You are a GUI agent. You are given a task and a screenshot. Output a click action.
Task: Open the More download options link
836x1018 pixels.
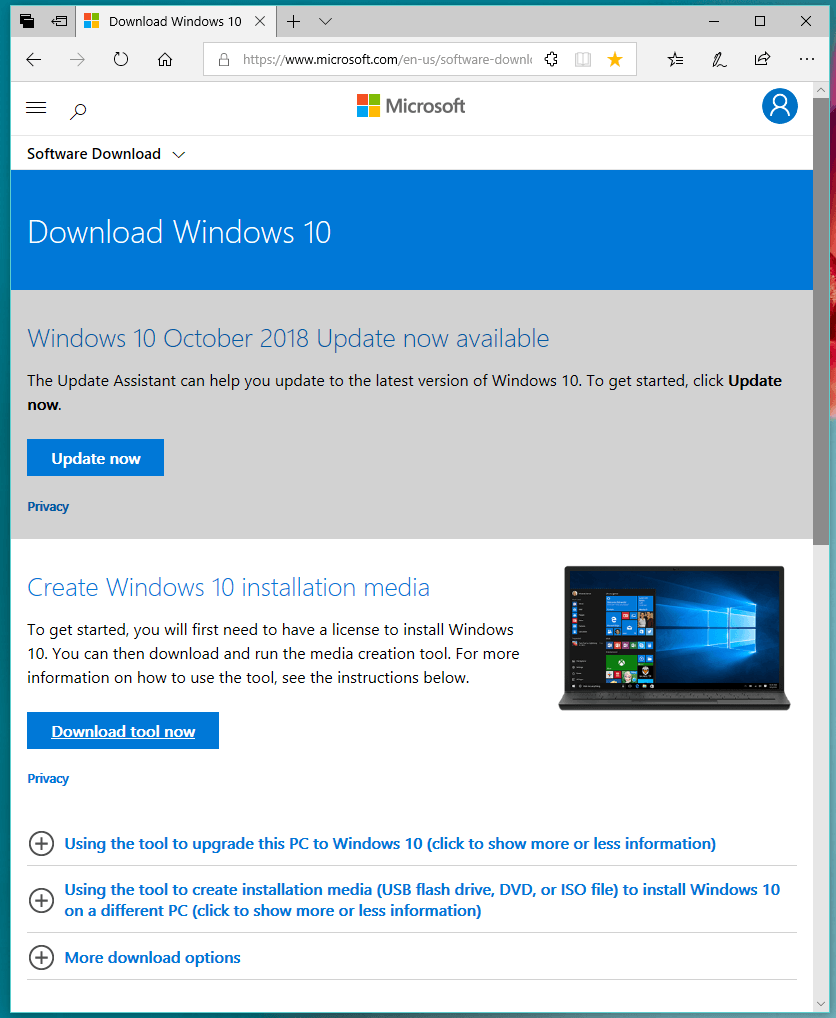[x=153, y=958]
